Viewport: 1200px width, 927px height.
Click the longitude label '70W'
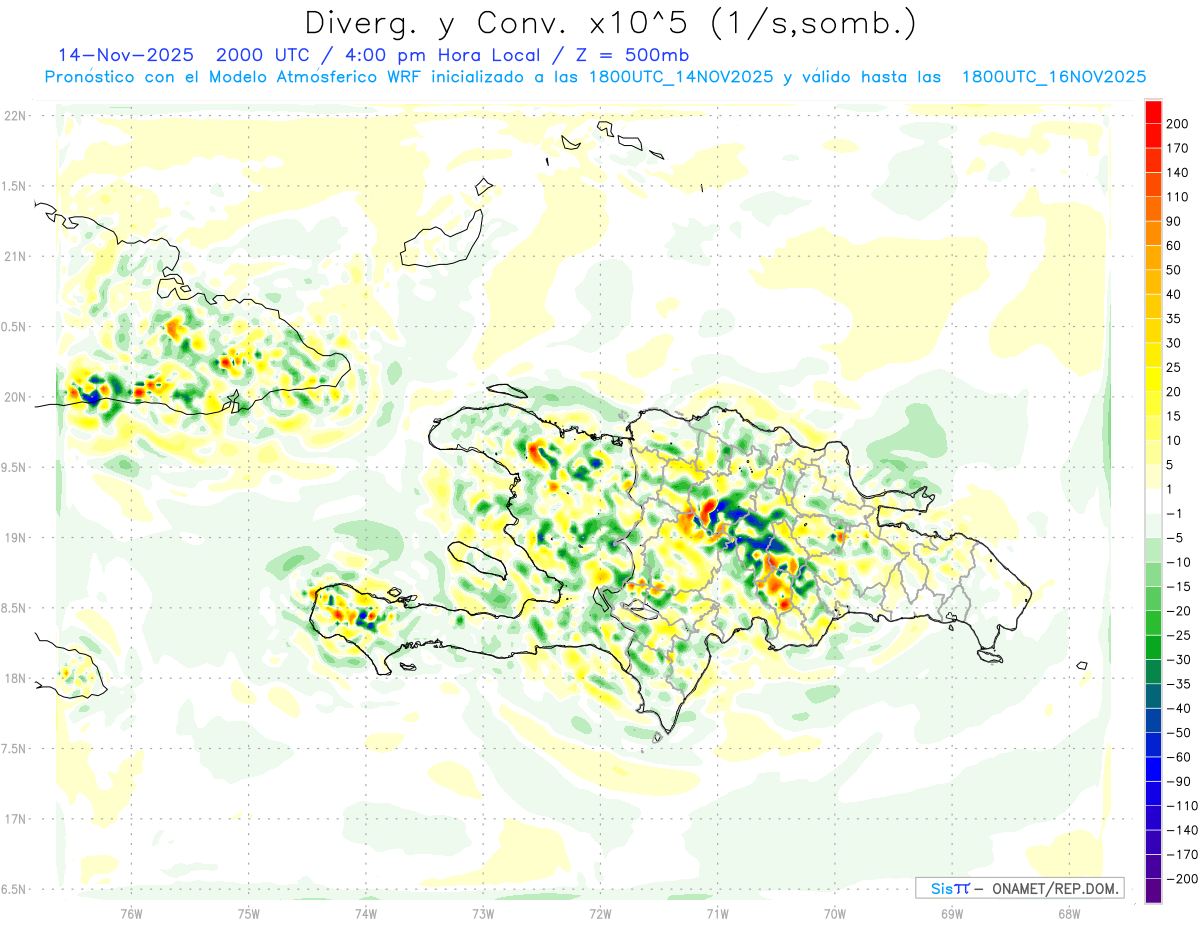(x=835, y=912)
